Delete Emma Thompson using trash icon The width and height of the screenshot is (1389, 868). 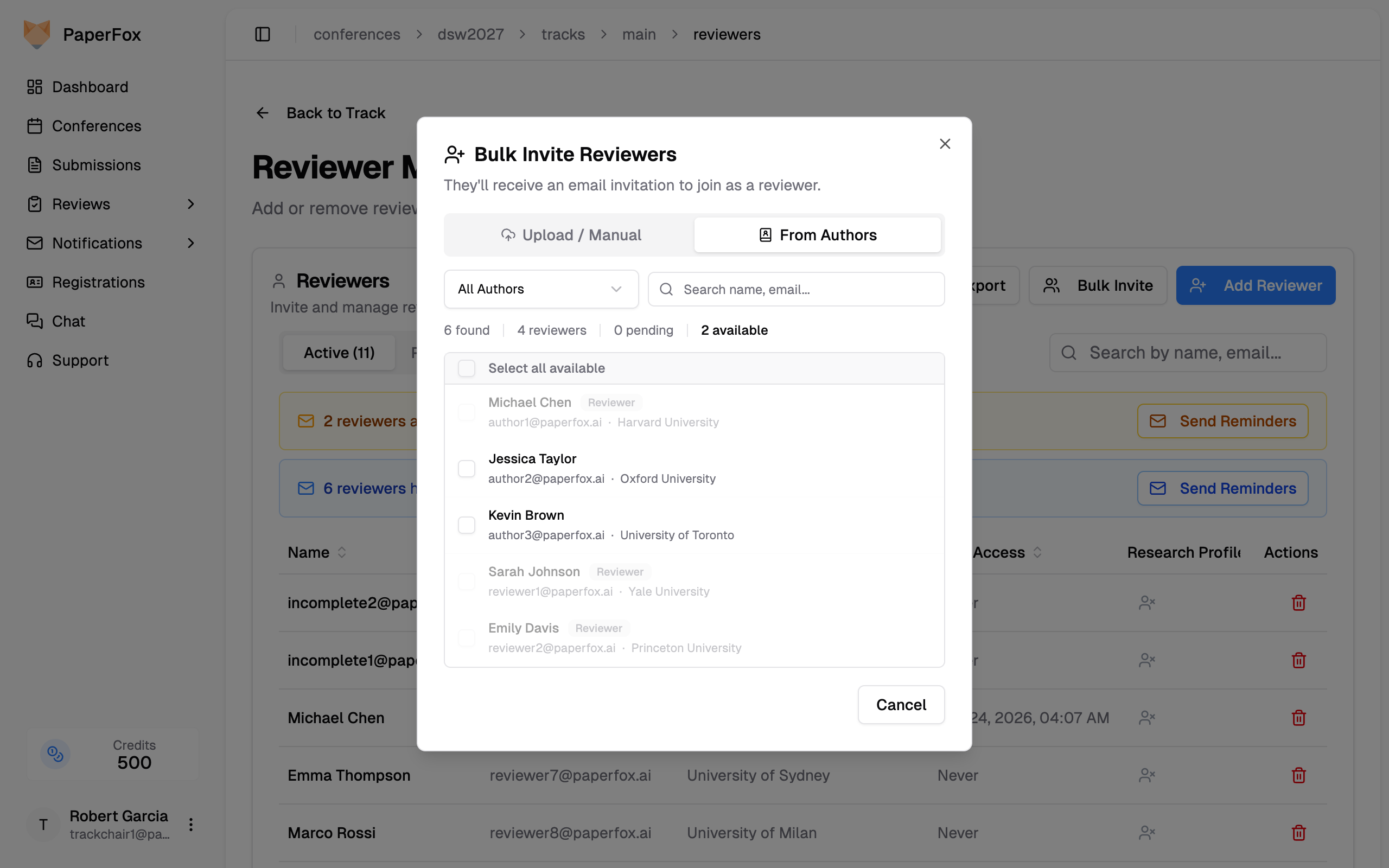[1298, 775]
